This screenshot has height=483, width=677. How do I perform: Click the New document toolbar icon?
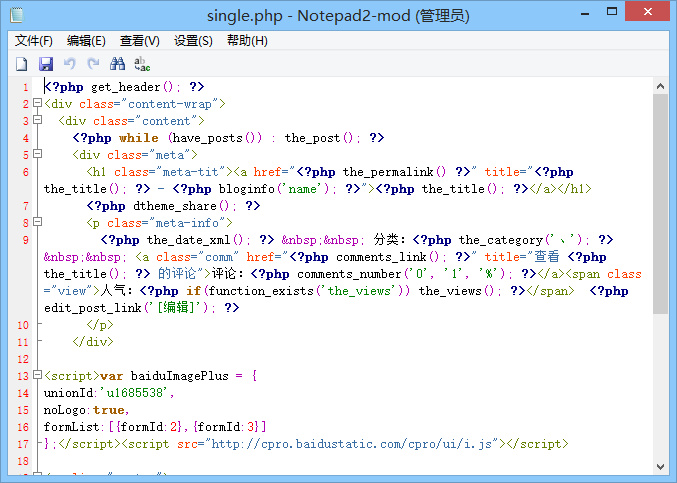tap(21, 64)
